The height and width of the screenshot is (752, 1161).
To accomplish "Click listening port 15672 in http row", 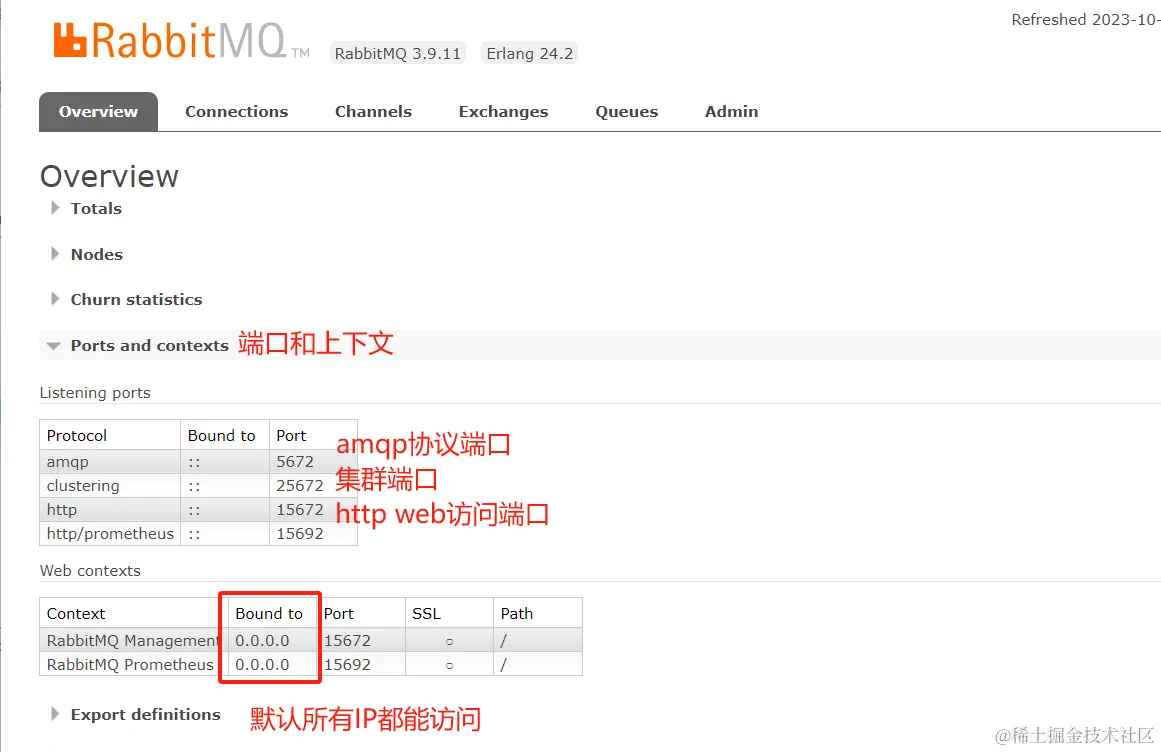I will tap(300, 510).
